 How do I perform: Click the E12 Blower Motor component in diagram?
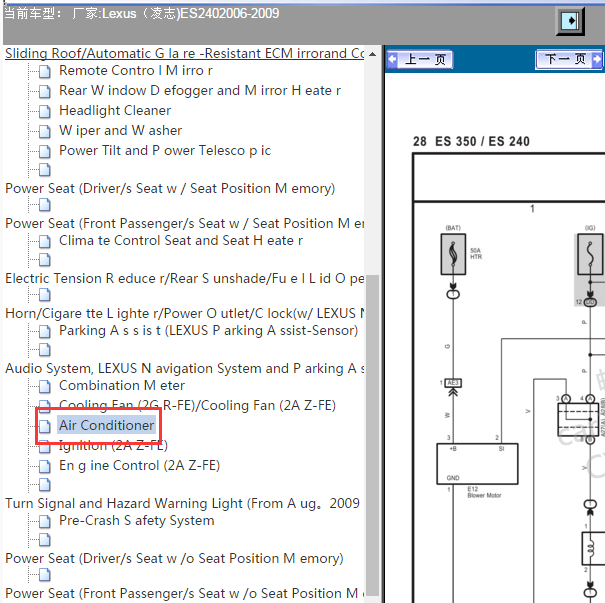[x=477, y=464]
